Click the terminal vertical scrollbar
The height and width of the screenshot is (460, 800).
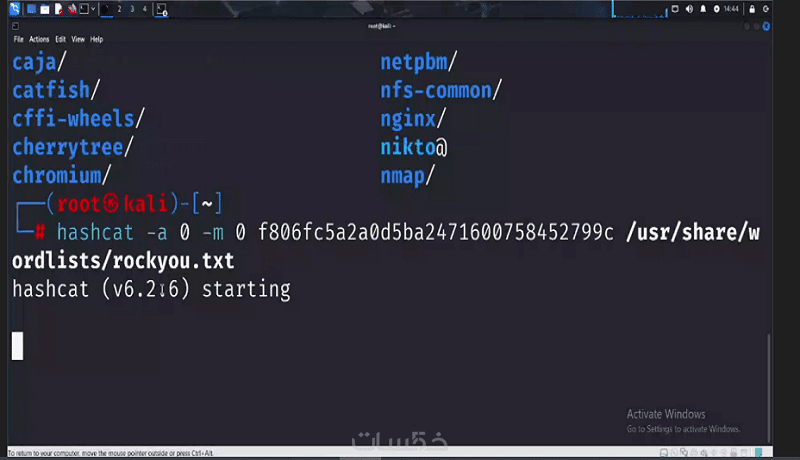[x=768, y=388]
